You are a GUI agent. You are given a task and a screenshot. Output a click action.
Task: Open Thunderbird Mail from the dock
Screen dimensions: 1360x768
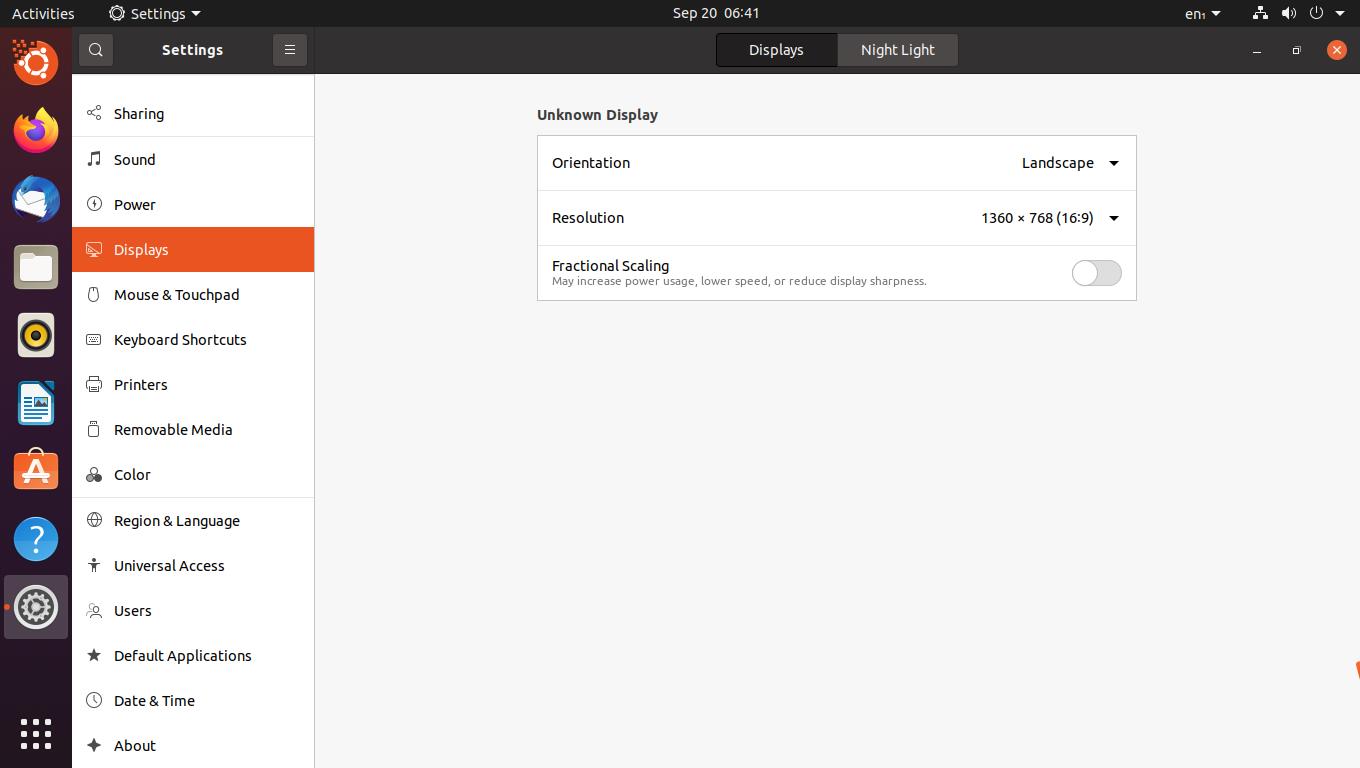36,199
